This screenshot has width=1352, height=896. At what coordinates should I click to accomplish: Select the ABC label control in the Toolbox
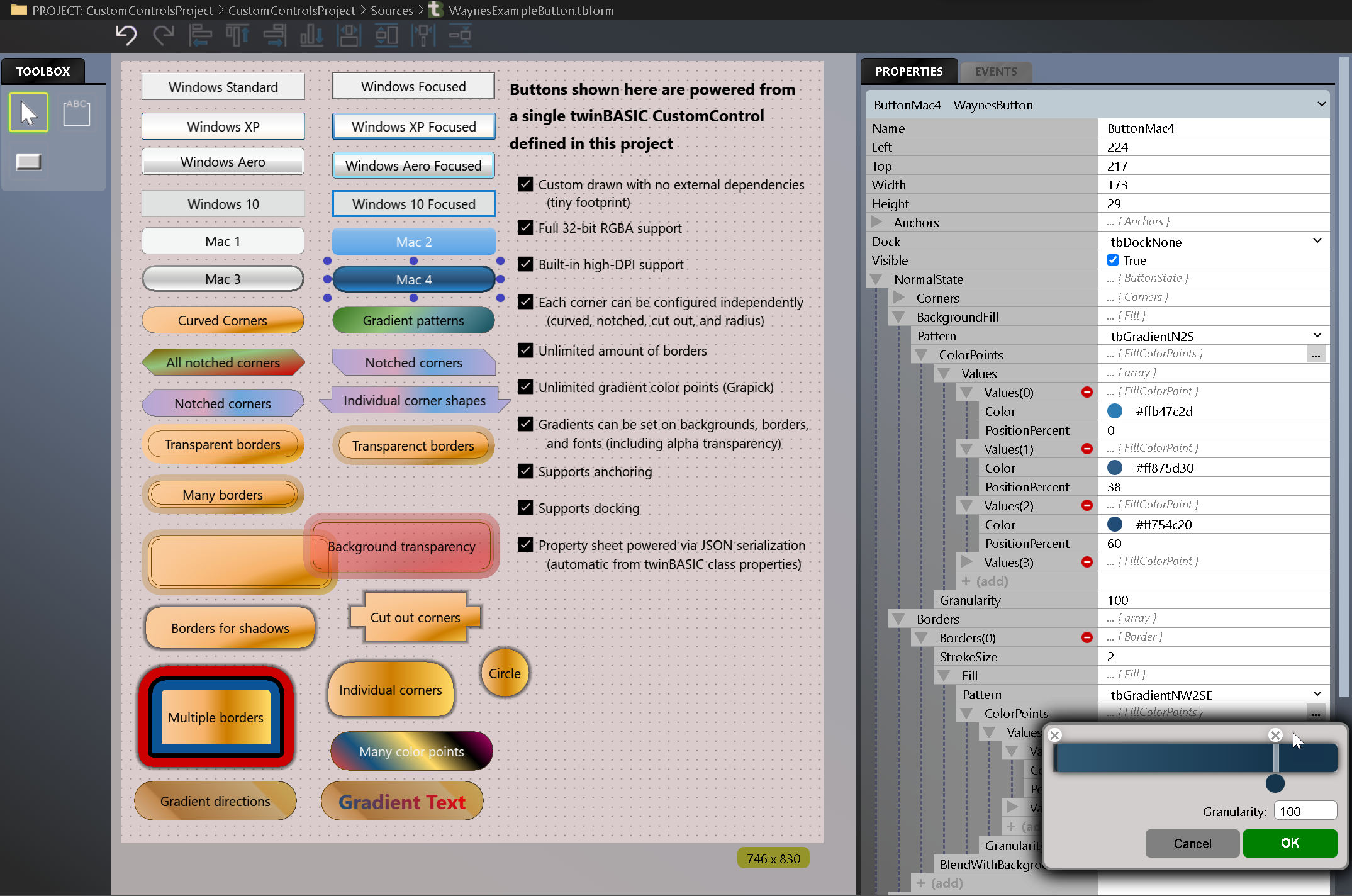76,112
